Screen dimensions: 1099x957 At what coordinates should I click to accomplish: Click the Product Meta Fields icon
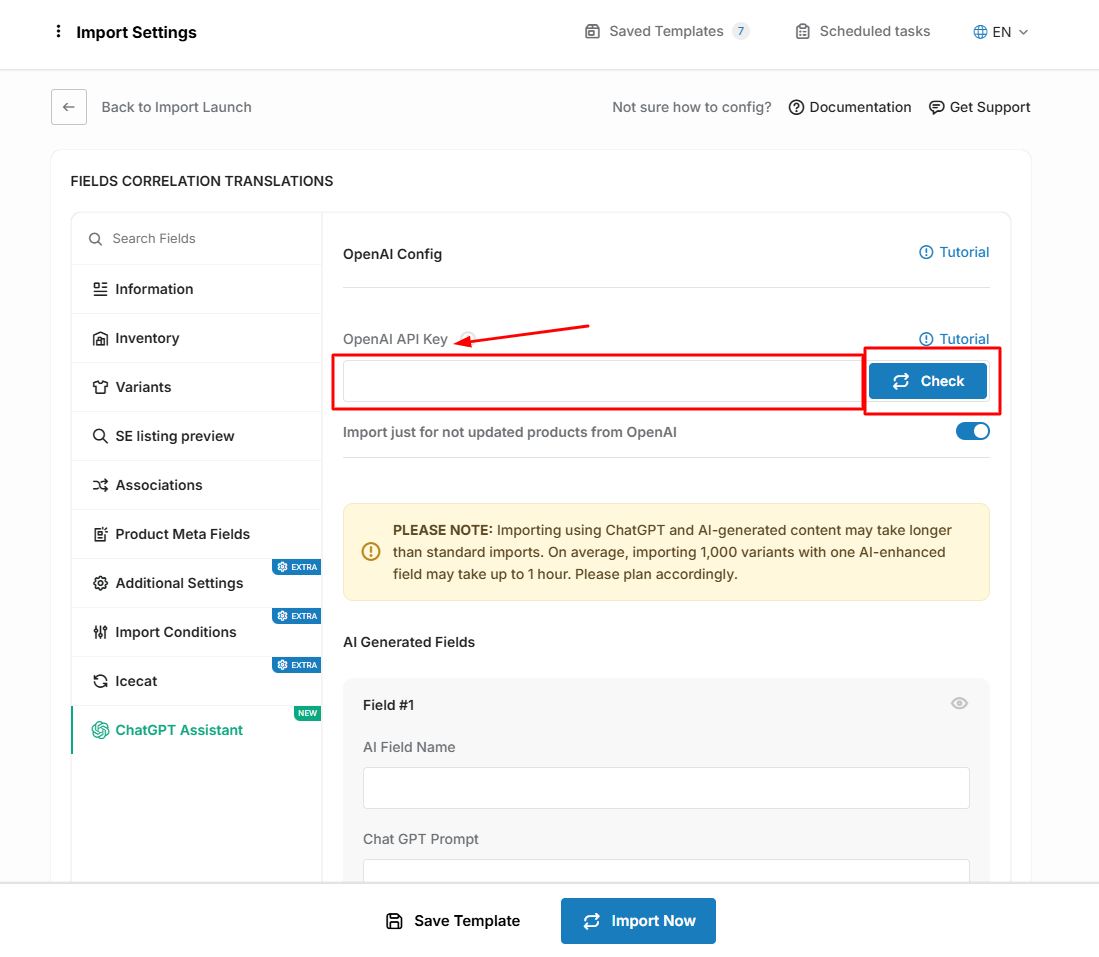click(x=100, y=534)
